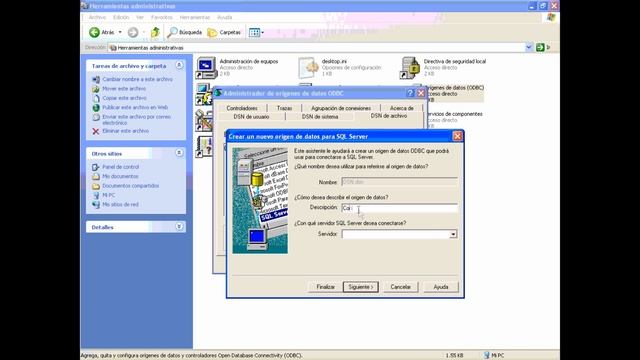Image resolution: width=640 pixels, height=360 pixels.
Task: Click the Descripción input field
Action: tap(399, 208)
